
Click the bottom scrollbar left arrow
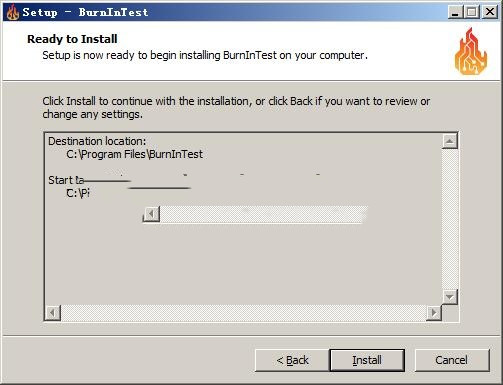(x=52, y=313)
